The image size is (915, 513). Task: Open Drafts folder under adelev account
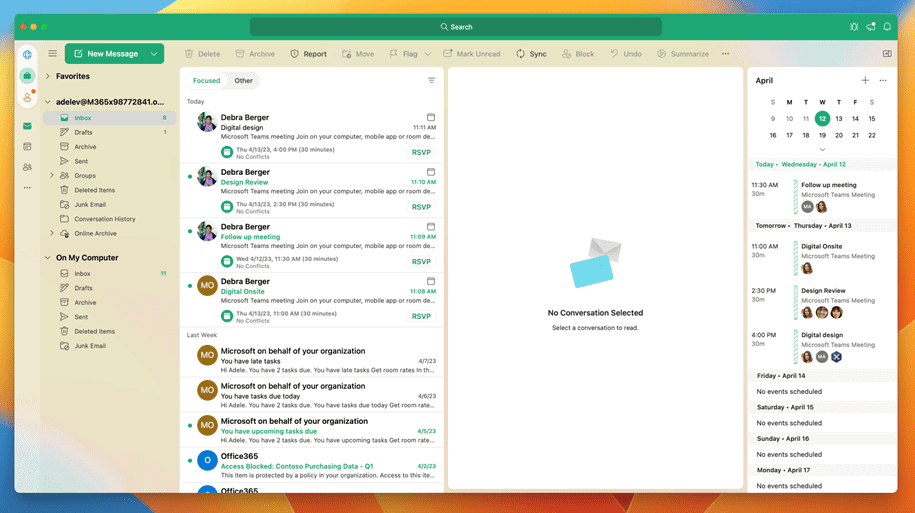[110, 132]
